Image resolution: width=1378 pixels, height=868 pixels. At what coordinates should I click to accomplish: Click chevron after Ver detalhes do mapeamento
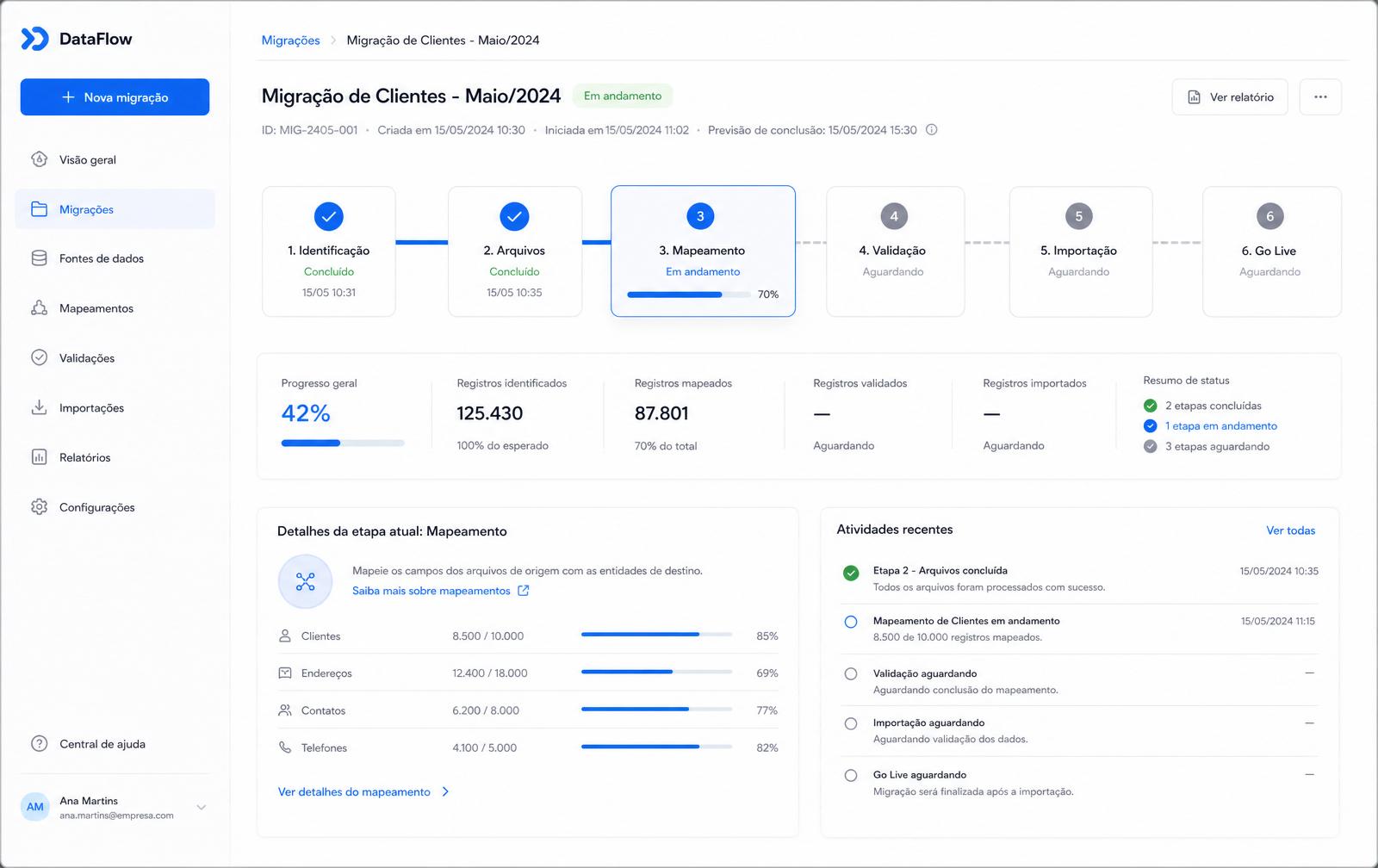pos(445,792)
